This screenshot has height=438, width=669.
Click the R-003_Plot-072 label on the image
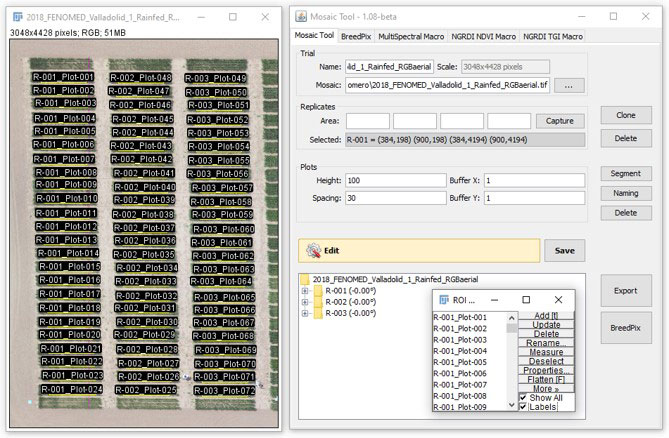(x=224, y=391)
